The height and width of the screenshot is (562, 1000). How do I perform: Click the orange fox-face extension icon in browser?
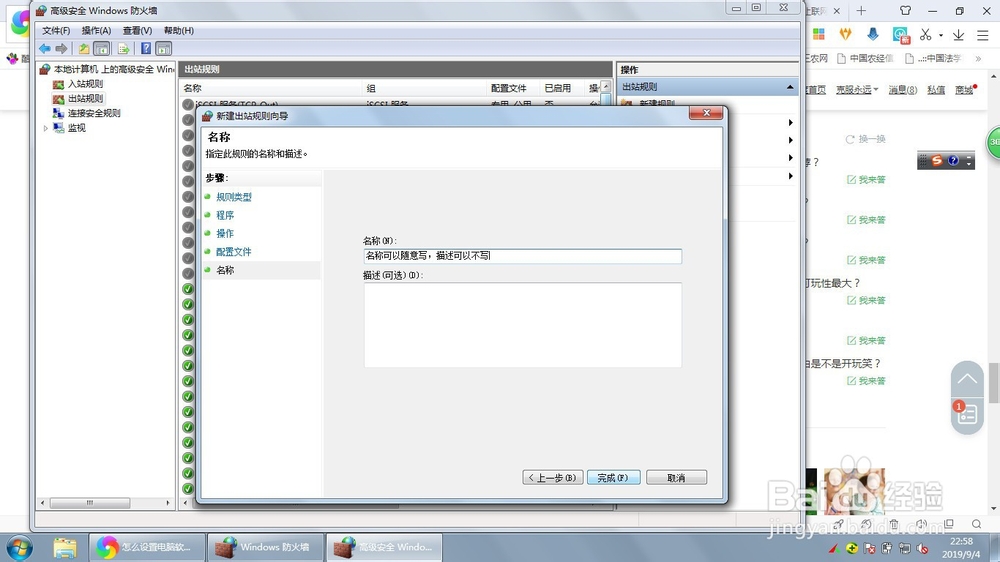[846, 34]
